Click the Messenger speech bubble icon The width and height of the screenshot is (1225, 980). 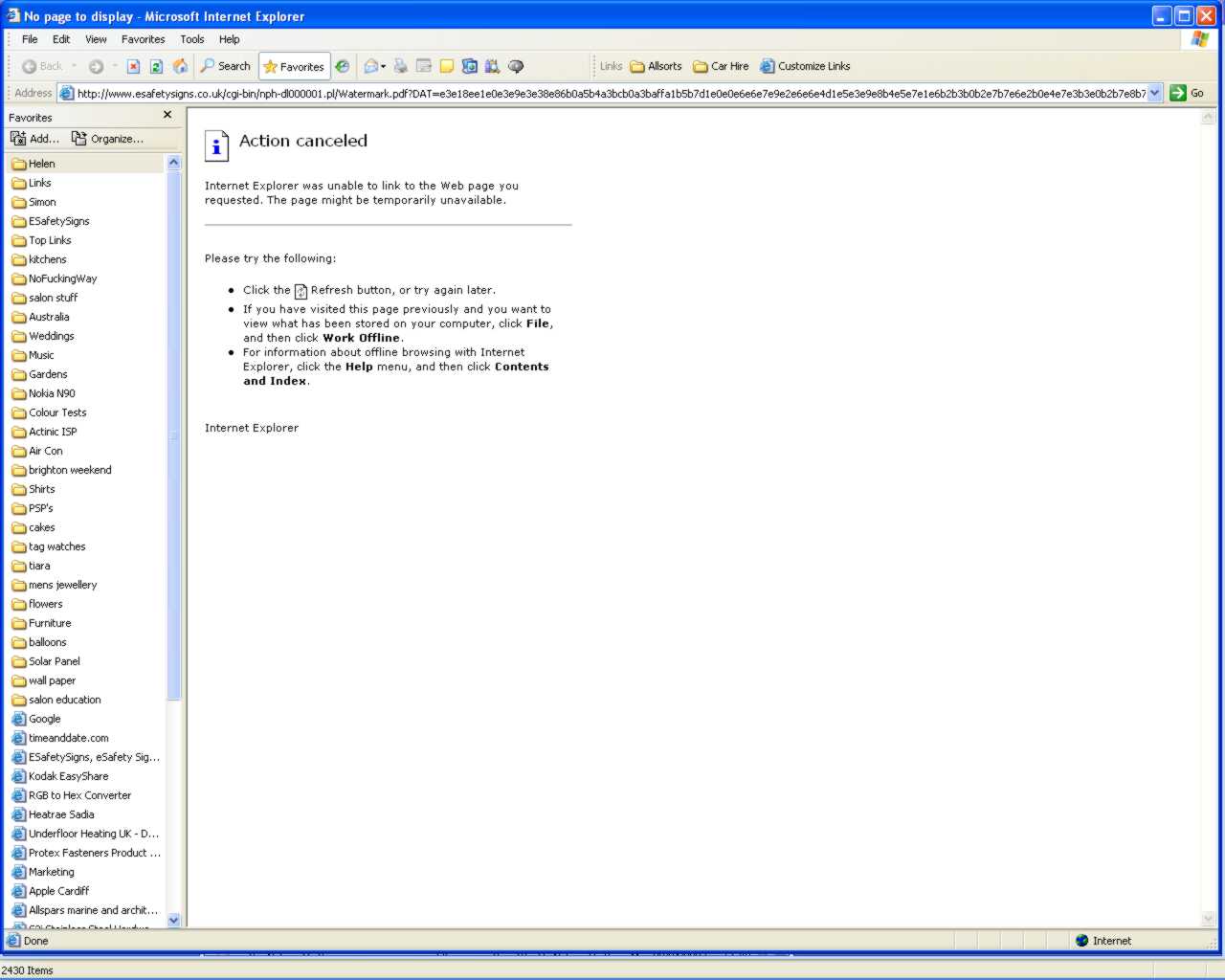pyautogui.click(x=516, y=66)
